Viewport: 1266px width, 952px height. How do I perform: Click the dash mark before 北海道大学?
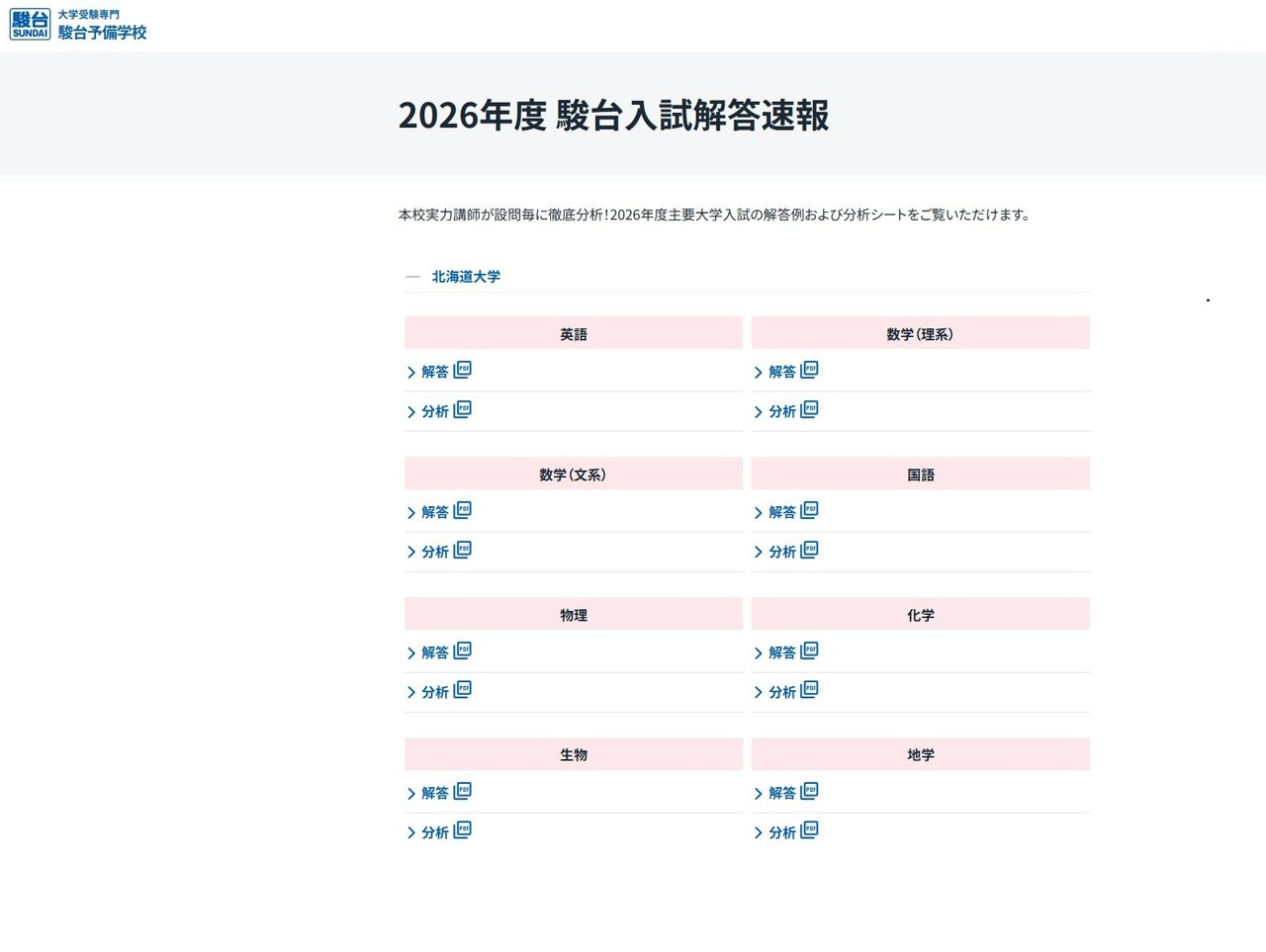click(412, 277)
